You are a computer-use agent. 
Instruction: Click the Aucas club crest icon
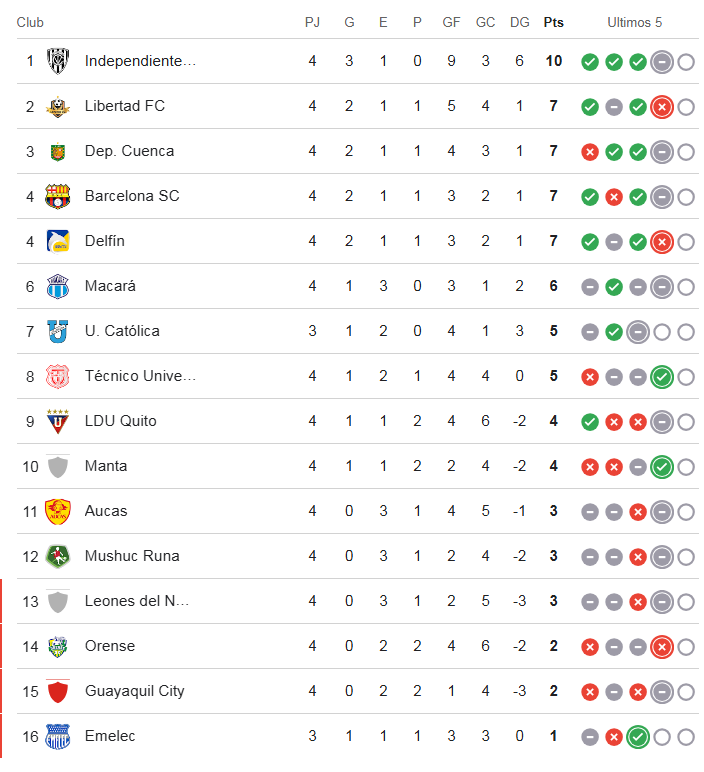58,511
